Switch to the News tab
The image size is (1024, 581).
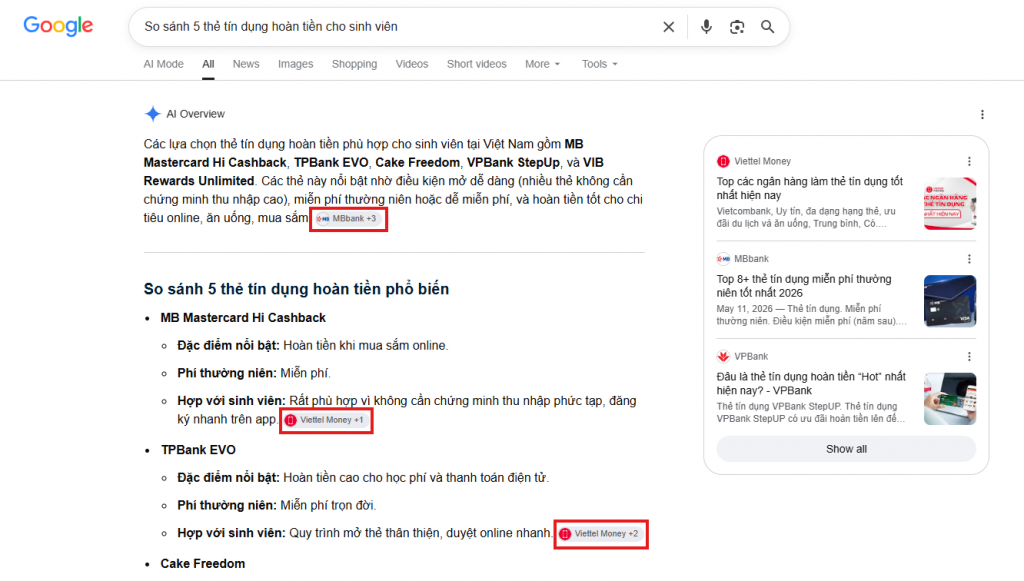click(x=246, y=64)
